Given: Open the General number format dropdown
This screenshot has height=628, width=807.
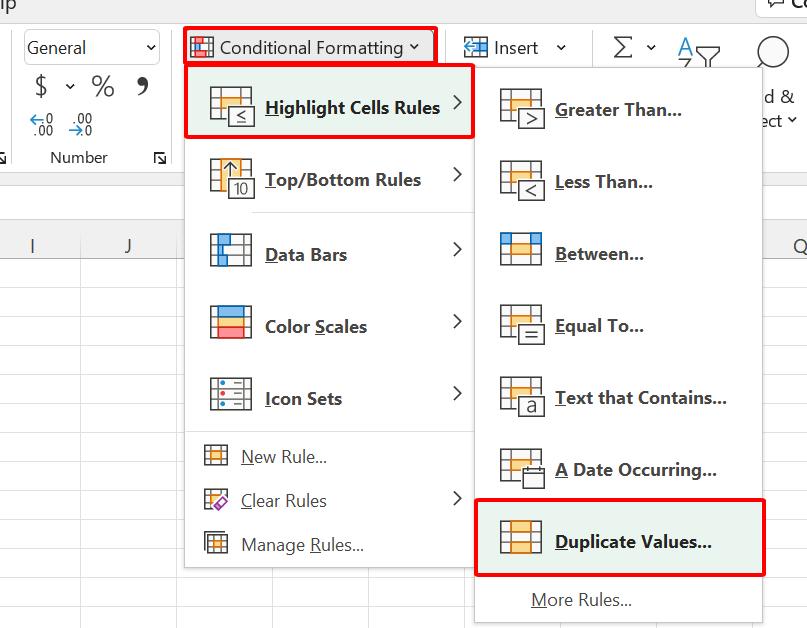Looking at the screenshot, I should click(92, 48).
